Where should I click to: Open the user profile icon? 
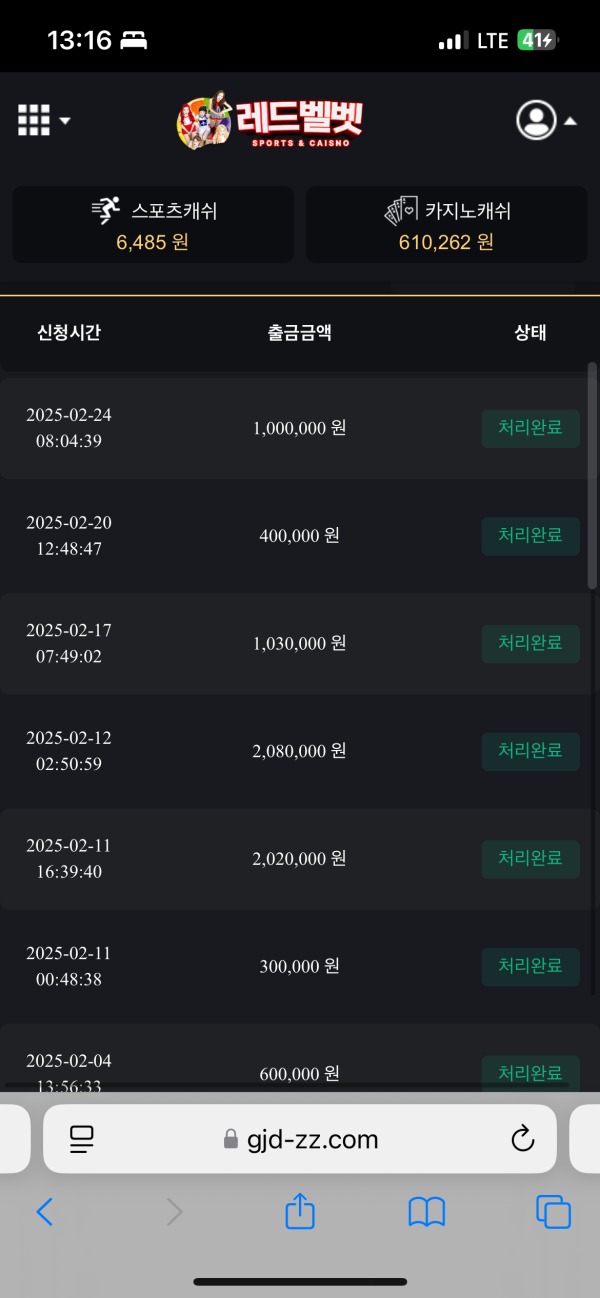point(536,120)
